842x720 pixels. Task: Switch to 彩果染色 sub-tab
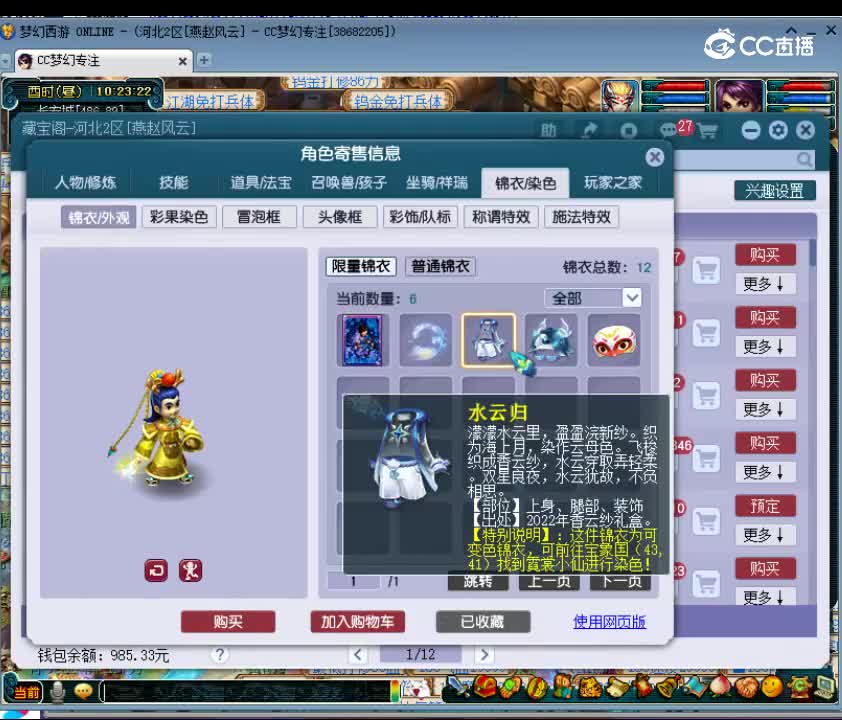[179, 217]
